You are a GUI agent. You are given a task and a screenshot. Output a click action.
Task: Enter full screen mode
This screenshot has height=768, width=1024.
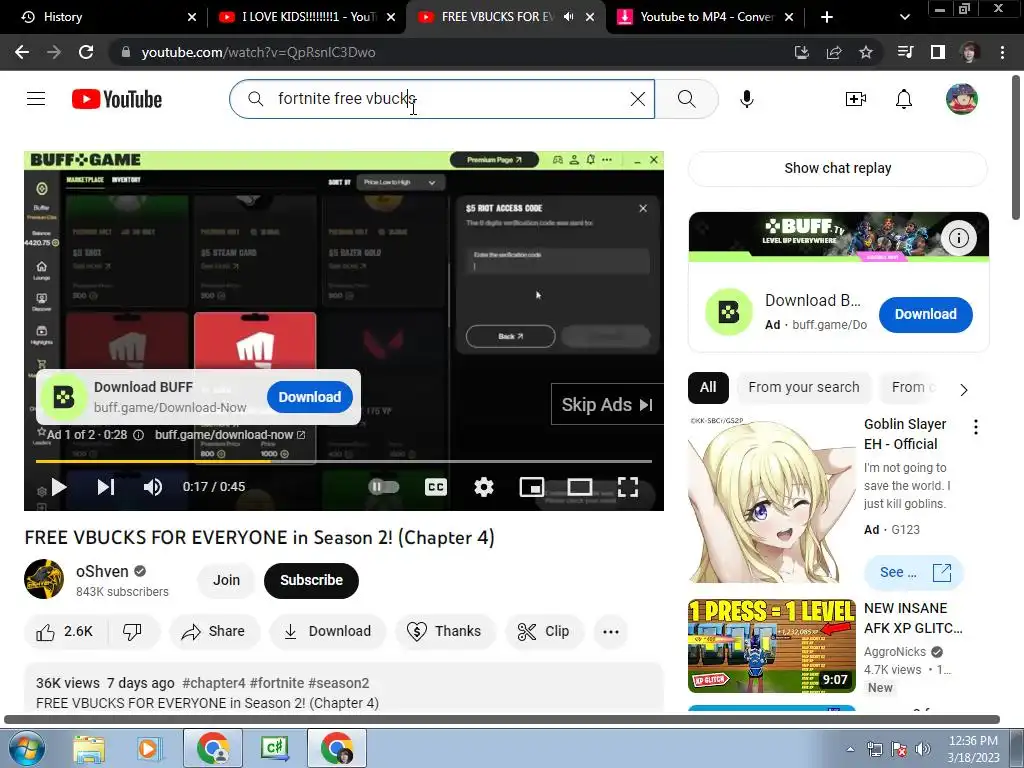click(628, 487)
